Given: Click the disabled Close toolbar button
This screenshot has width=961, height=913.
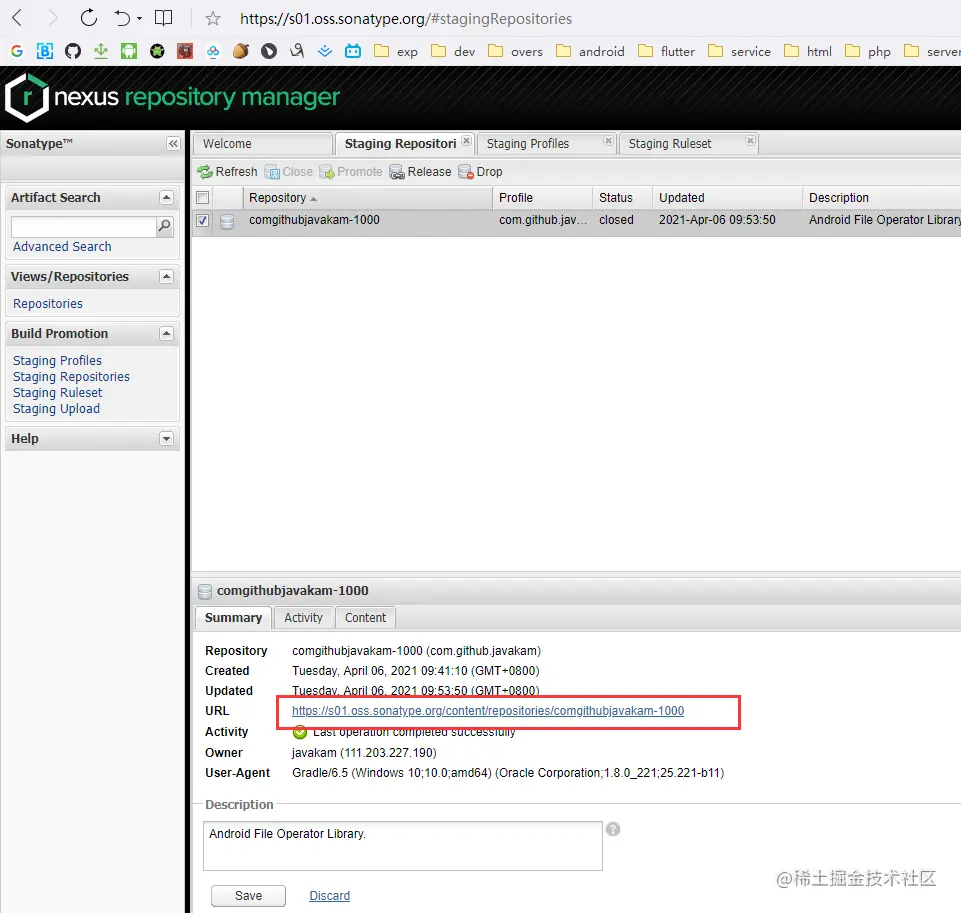Looking at the screenshot, I should tap(289, 172).
